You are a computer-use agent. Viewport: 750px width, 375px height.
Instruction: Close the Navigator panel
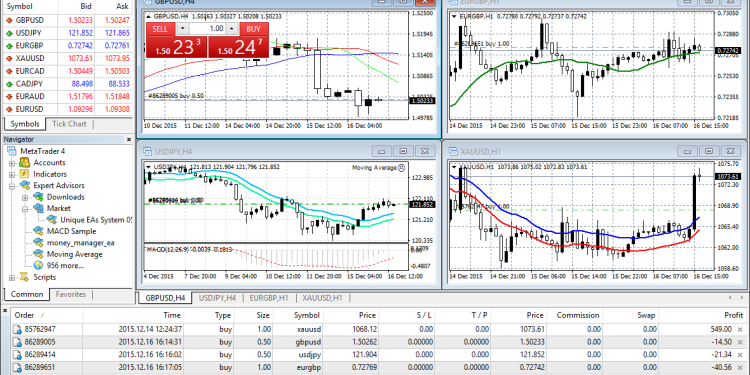click(129, 140)
